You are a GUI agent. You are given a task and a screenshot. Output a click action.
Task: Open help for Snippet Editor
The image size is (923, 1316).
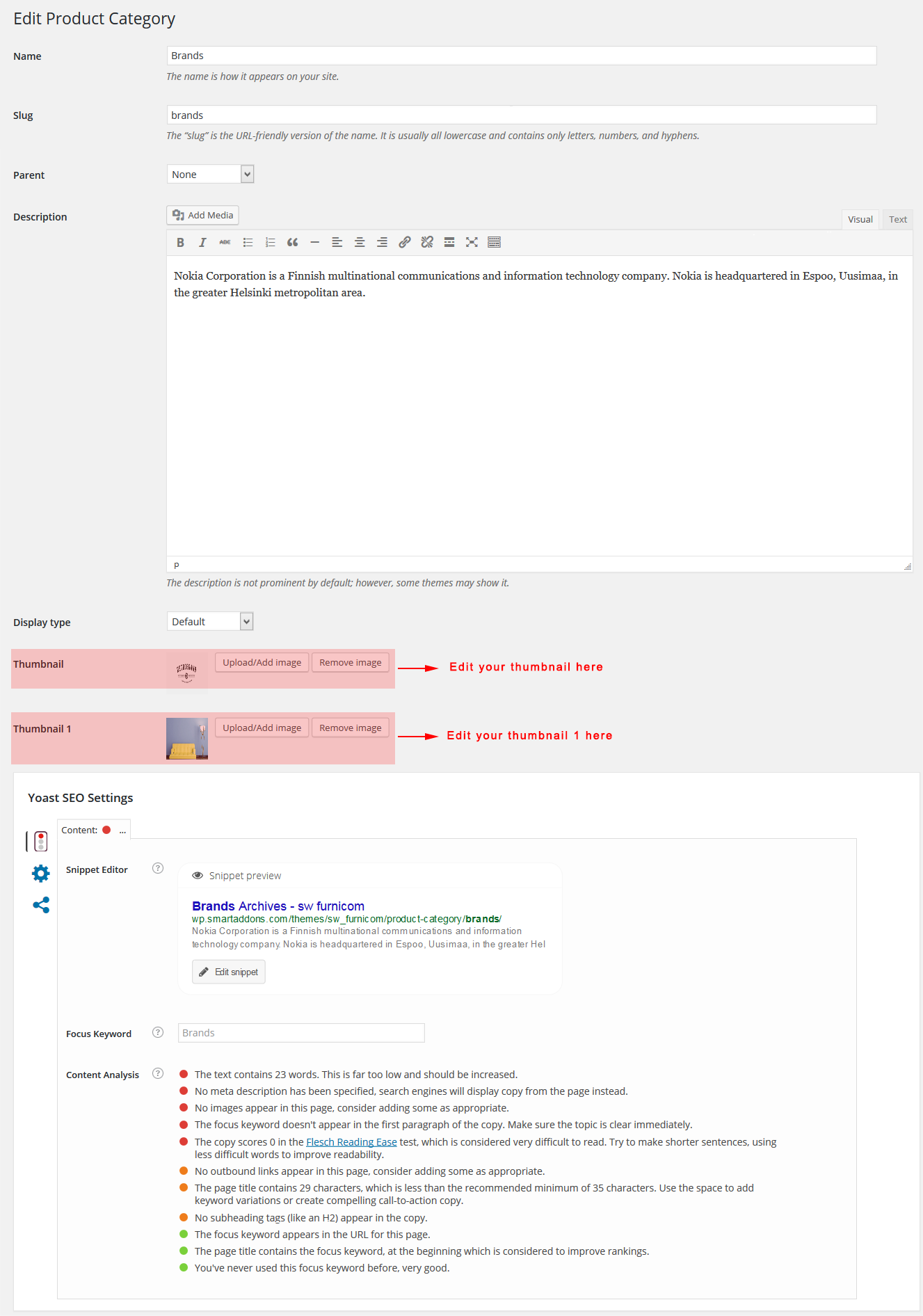[158, 868]
